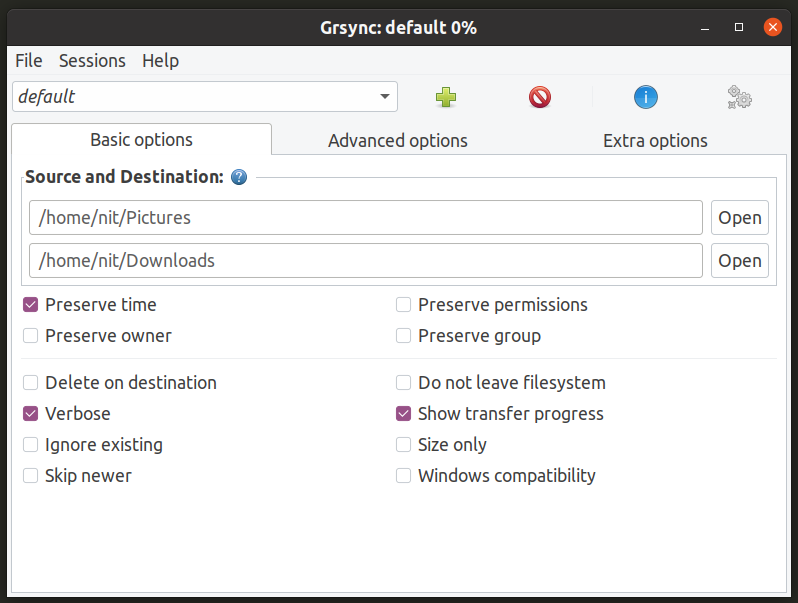Open the File menu
Screen dimensions: 798x603
(x=29, y=61)
